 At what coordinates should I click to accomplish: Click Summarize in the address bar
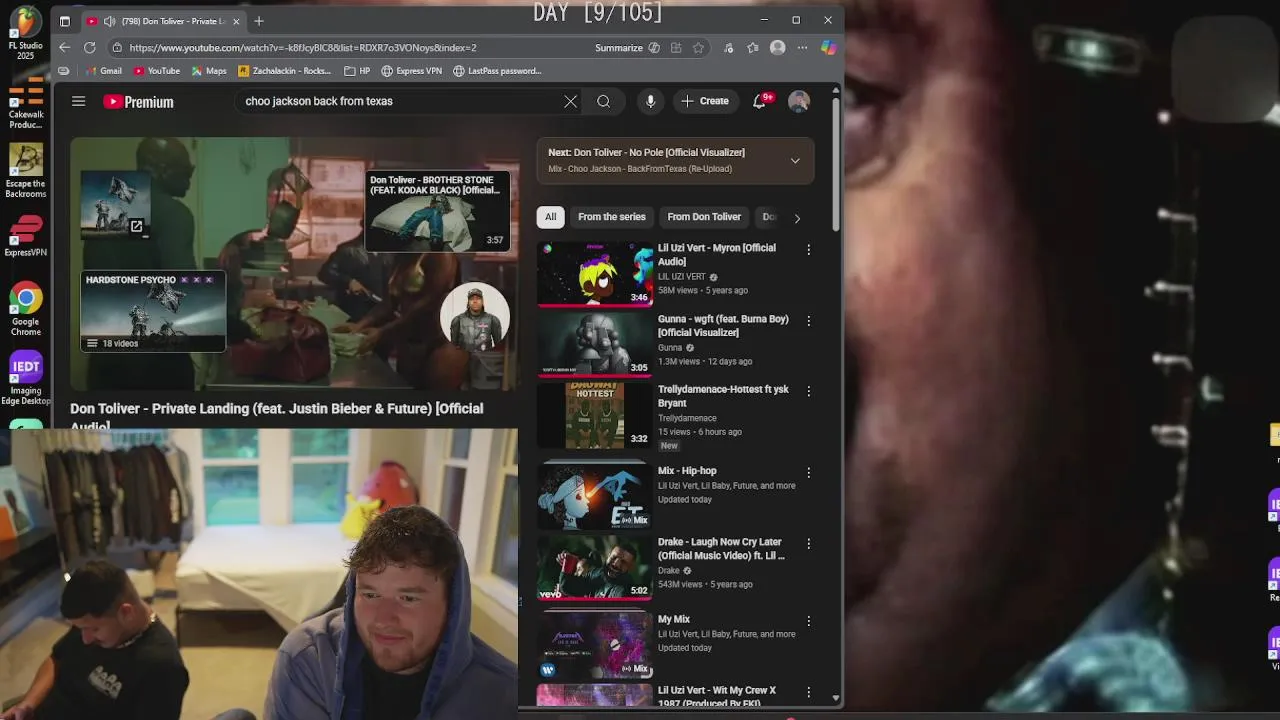click(x=619, y=47)
